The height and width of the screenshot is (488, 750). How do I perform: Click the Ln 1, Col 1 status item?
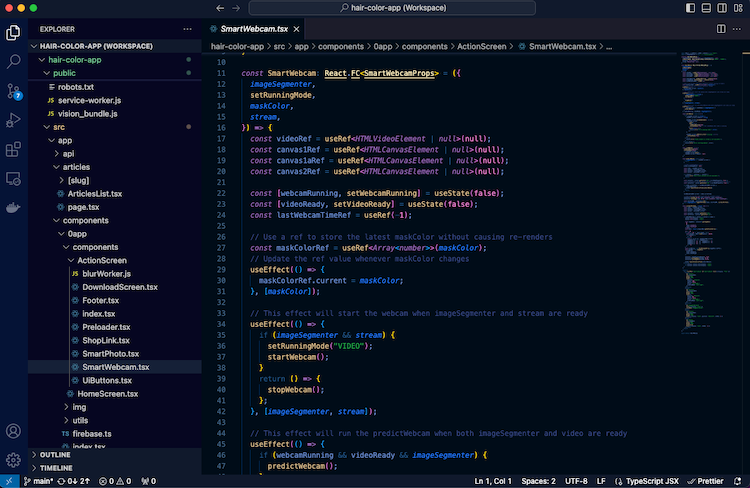click(x=493, y=481)
